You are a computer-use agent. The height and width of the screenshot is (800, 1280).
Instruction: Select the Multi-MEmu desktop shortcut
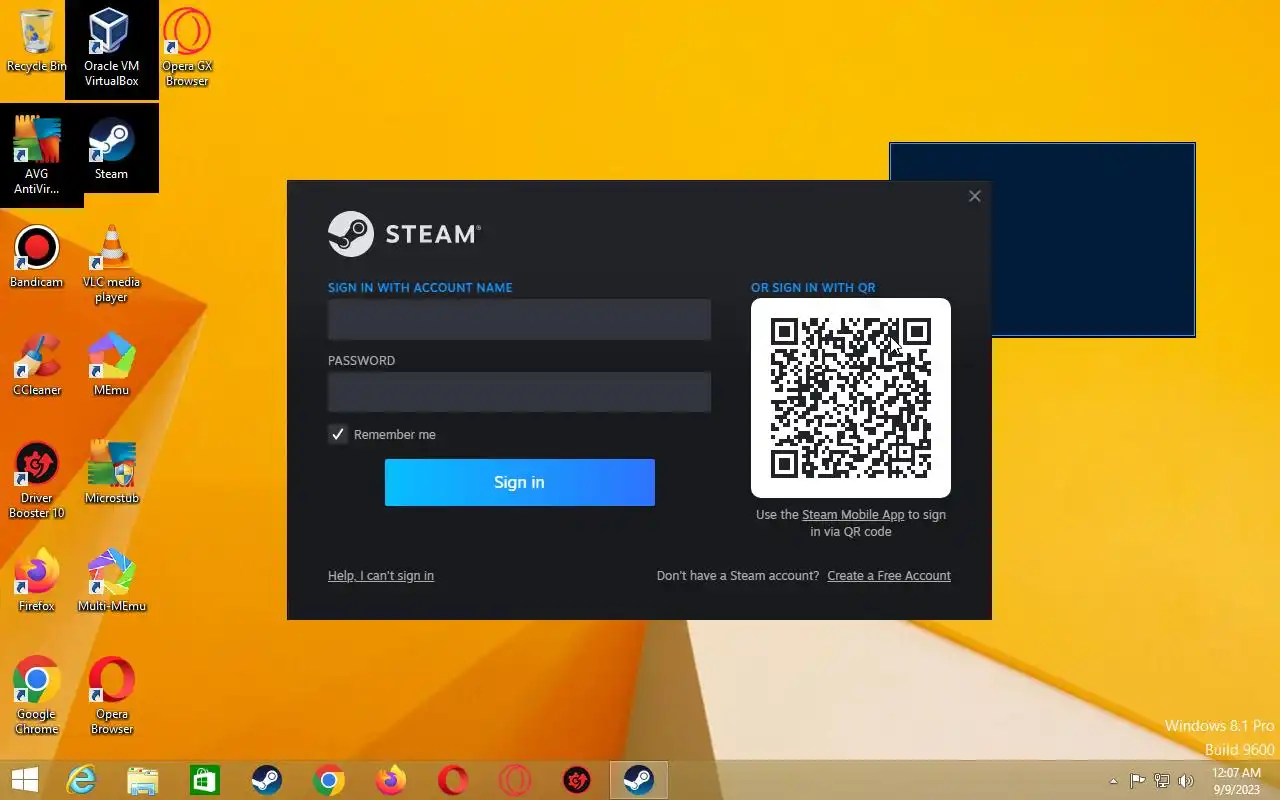click(x=111, y=581)
